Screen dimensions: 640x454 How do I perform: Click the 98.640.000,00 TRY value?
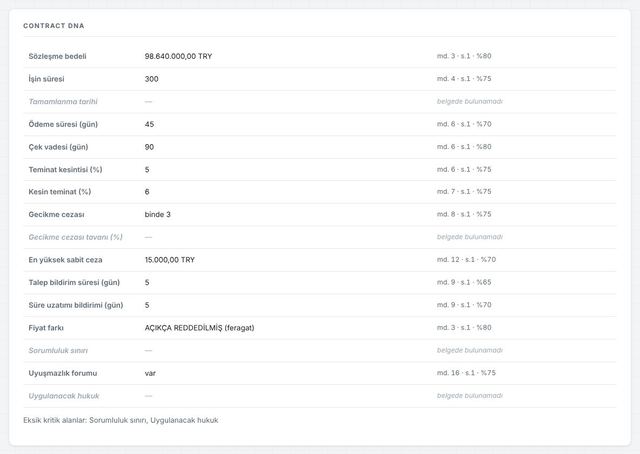coord(178,56)
